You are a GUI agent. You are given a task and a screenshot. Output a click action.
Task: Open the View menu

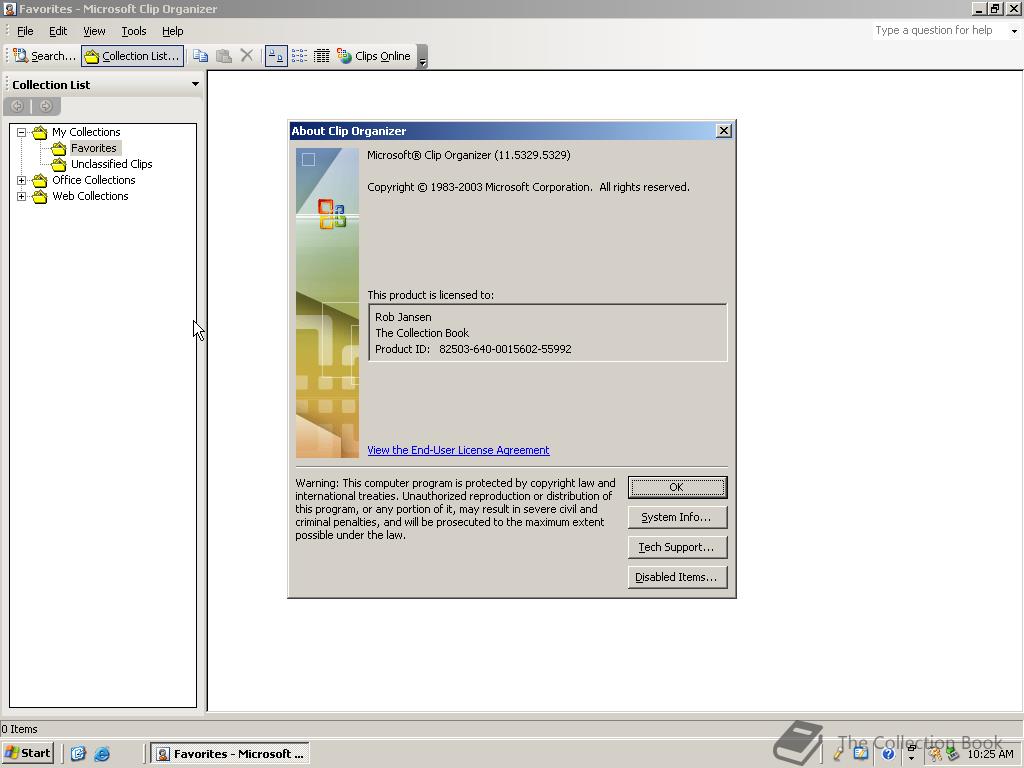coord(94,31)
